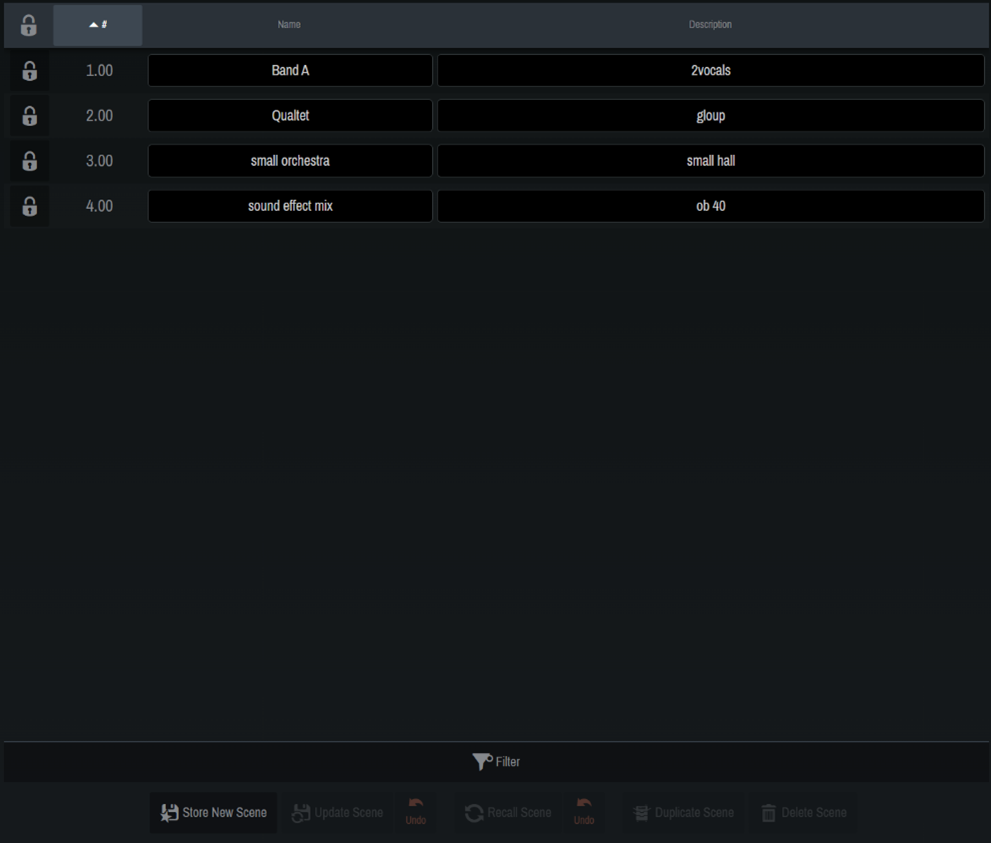Click the Recall Scene circular arrow icon
This screenshot has height=843, width=991.
point(473,812)
